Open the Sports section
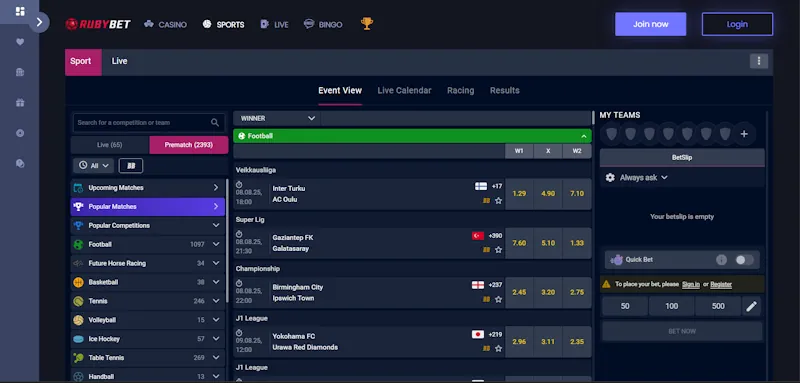The width and height of the screenshot is (800, 383). coord(223,24)
